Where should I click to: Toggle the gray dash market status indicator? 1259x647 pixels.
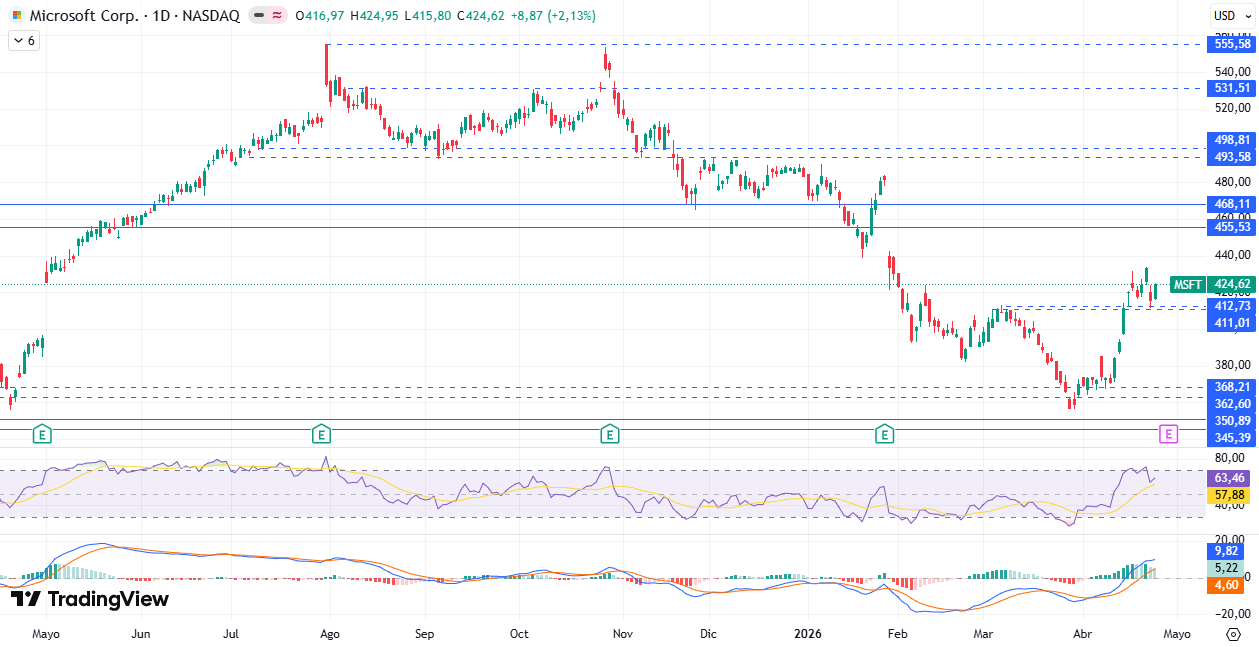tap(258, 16)
